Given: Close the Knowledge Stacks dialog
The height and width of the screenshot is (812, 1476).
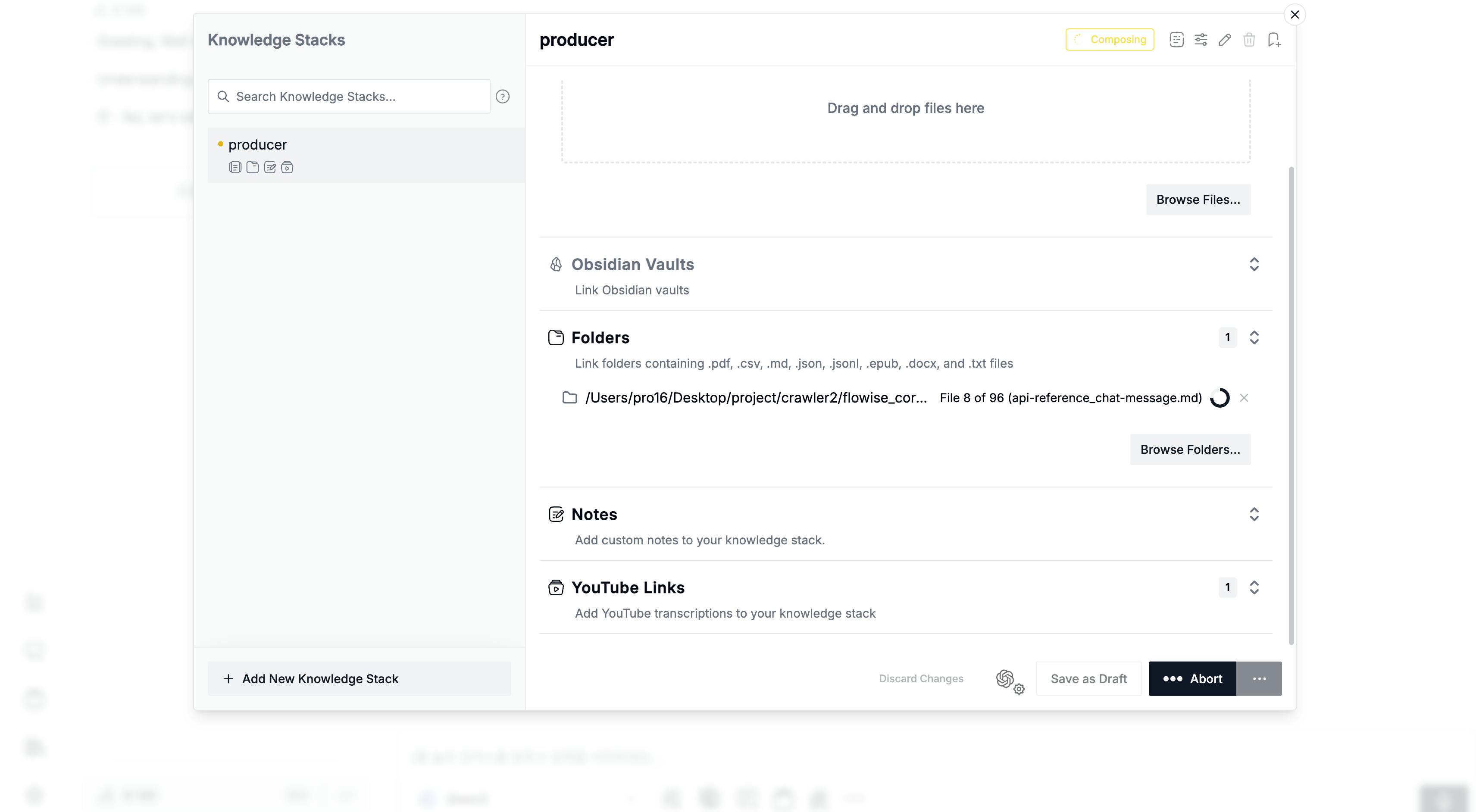Looking at the screenshot, I should coord(1295,15).
